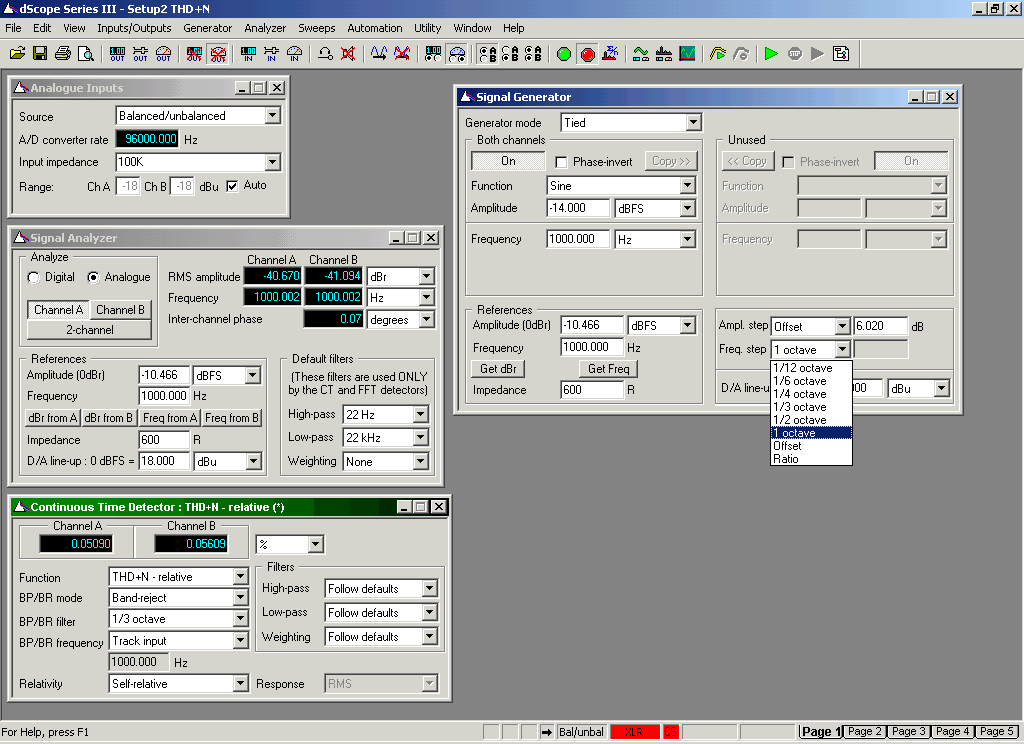This screenshot has height=744, width=1024.
Task: Click the crossed-out speaker mute icon
Action: tap(348, 54)
